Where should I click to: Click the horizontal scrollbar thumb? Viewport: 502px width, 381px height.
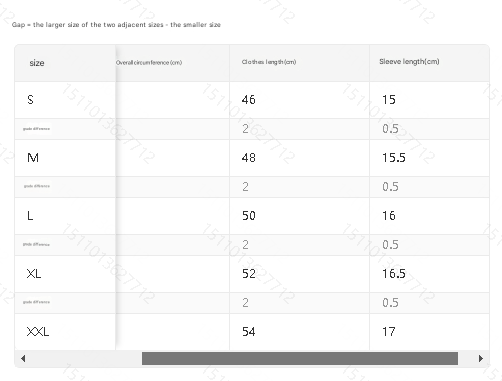pos(300,359)
